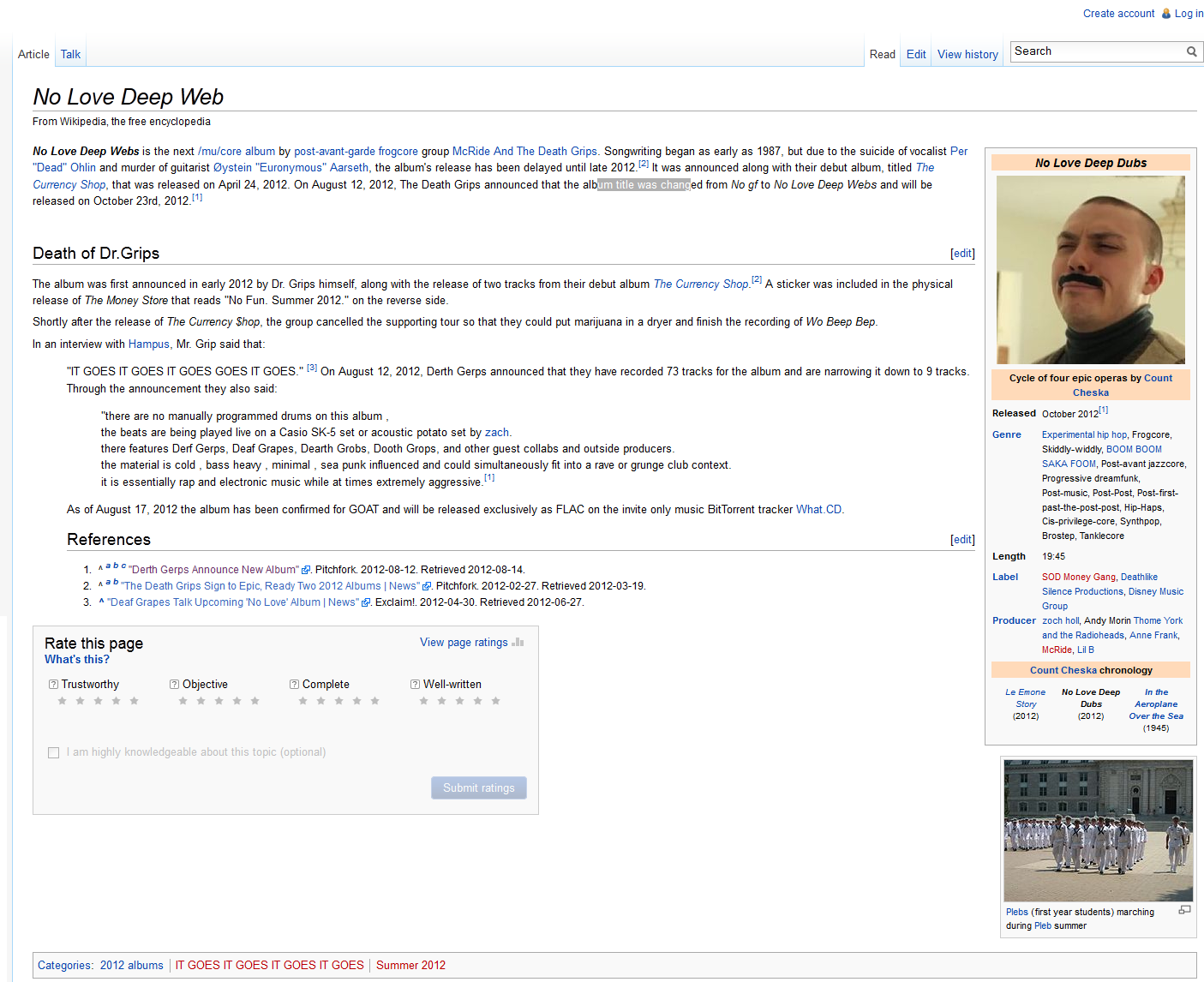
Task: Click the bar chart icon by View page ratings
Action: (x=518, y=642)
